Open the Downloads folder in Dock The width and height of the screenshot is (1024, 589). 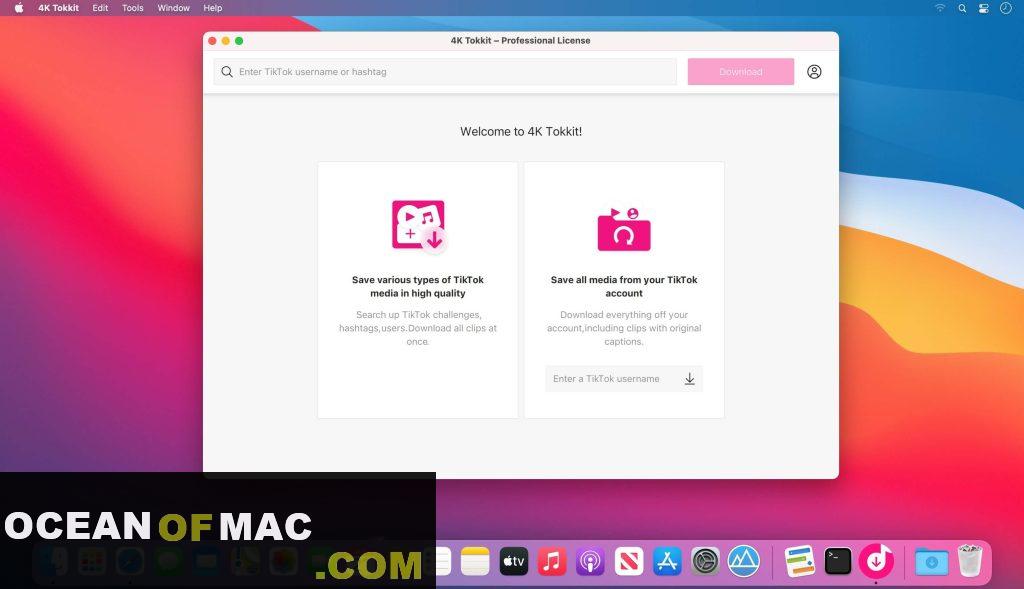[x=931, y=561]
